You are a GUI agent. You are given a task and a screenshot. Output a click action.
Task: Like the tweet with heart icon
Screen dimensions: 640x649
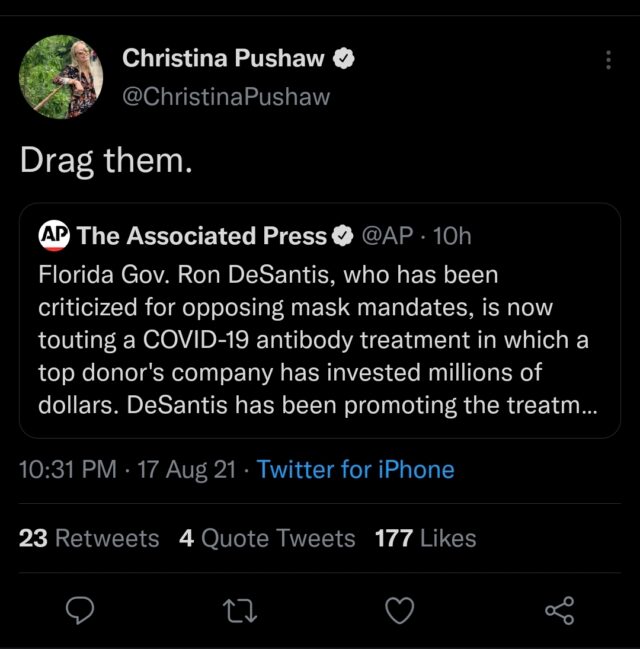point(399,611)
